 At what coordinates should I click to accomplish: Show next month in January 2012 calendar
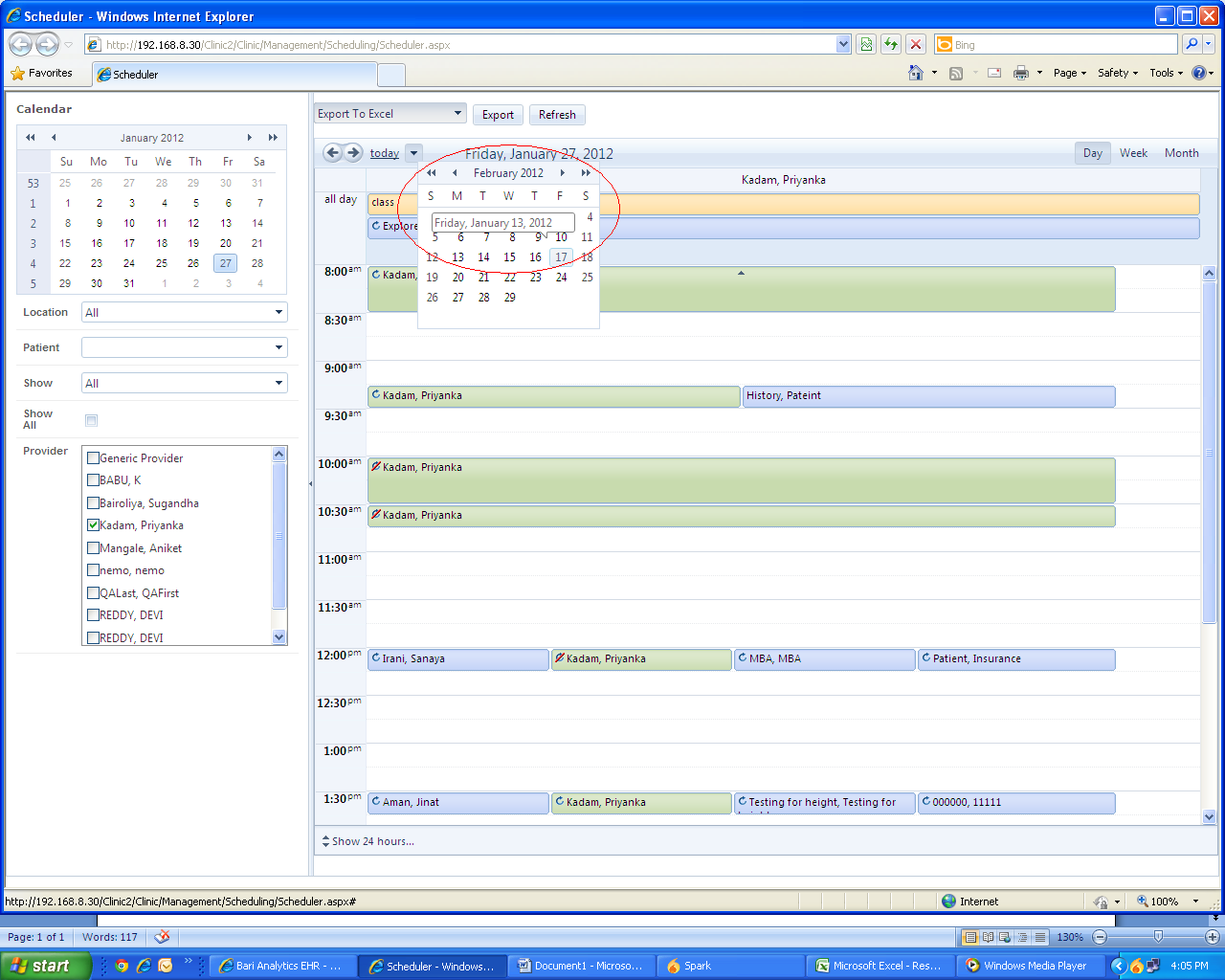[x=250, y=137]
